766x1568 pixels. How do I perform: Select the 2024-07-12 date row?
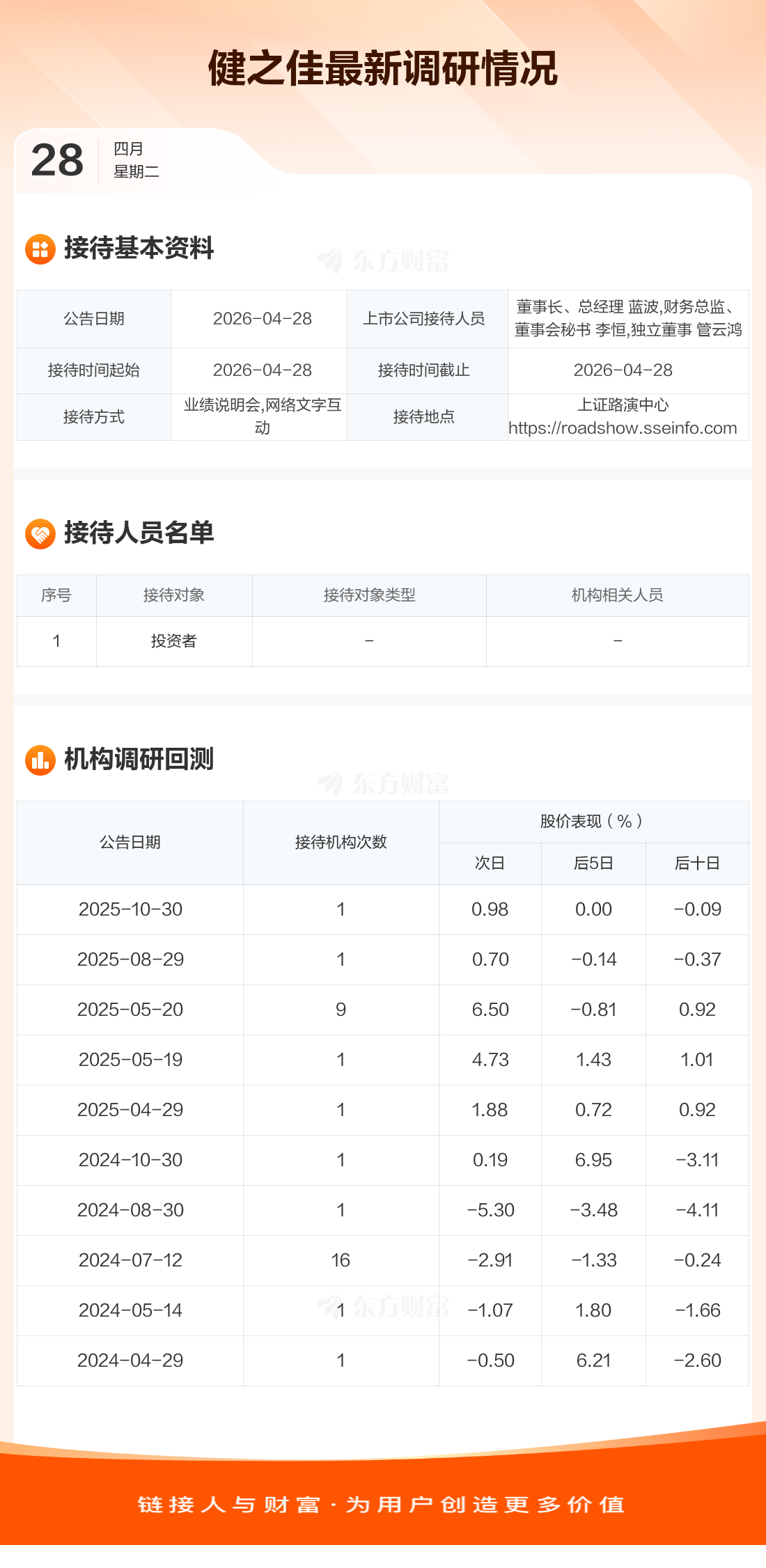[x=383, y=1260]
